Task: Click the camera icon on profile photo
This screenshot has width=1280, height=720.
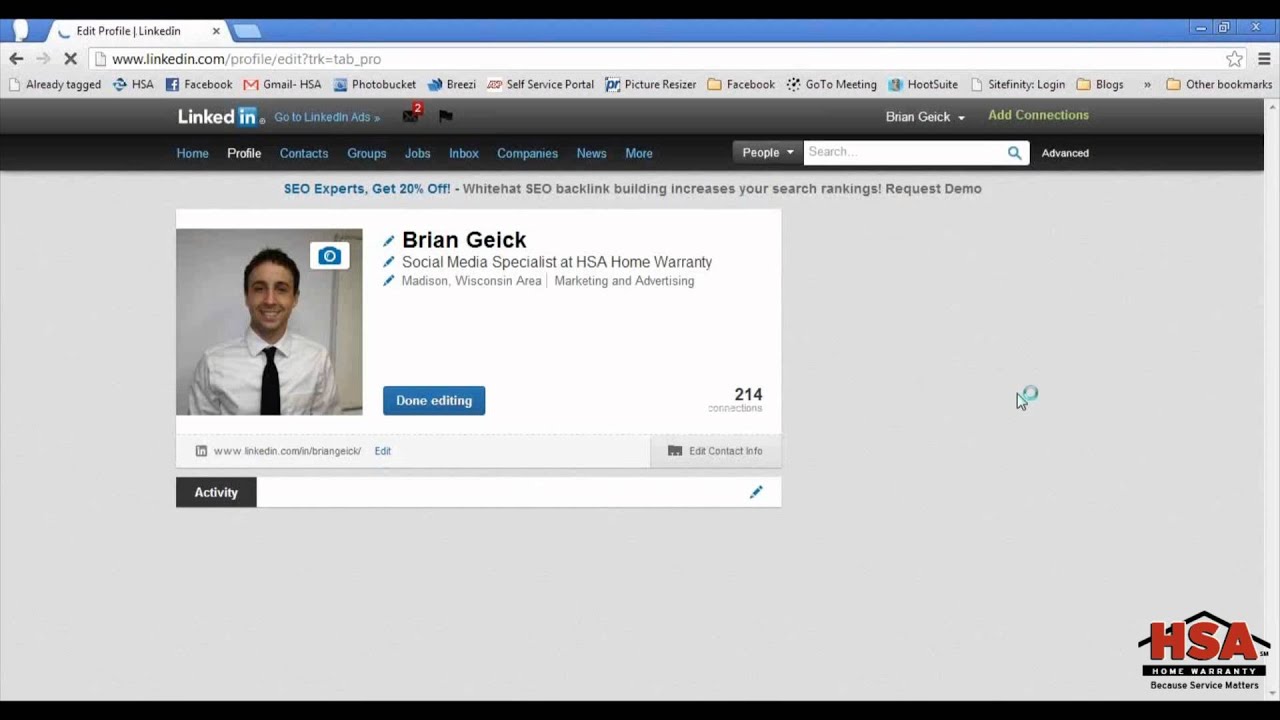Action: coord(329,256)
